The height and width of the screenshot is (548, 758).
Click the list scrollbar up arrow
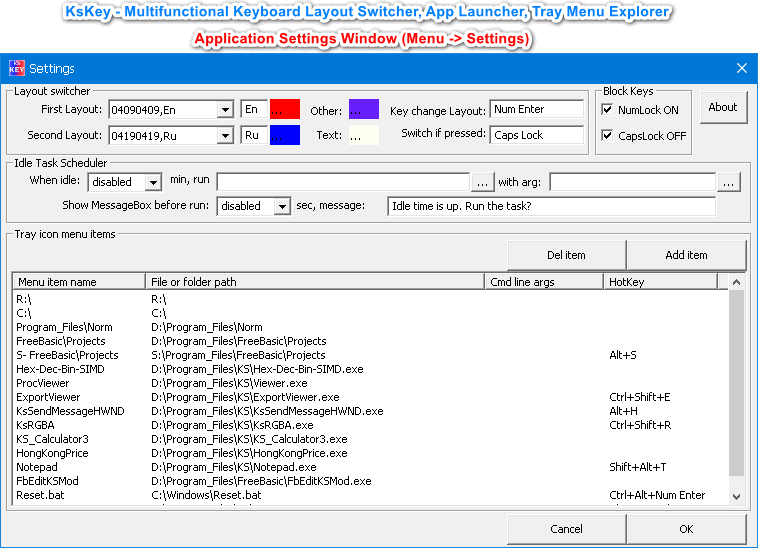pyautogui.click(x=736, y=282)
